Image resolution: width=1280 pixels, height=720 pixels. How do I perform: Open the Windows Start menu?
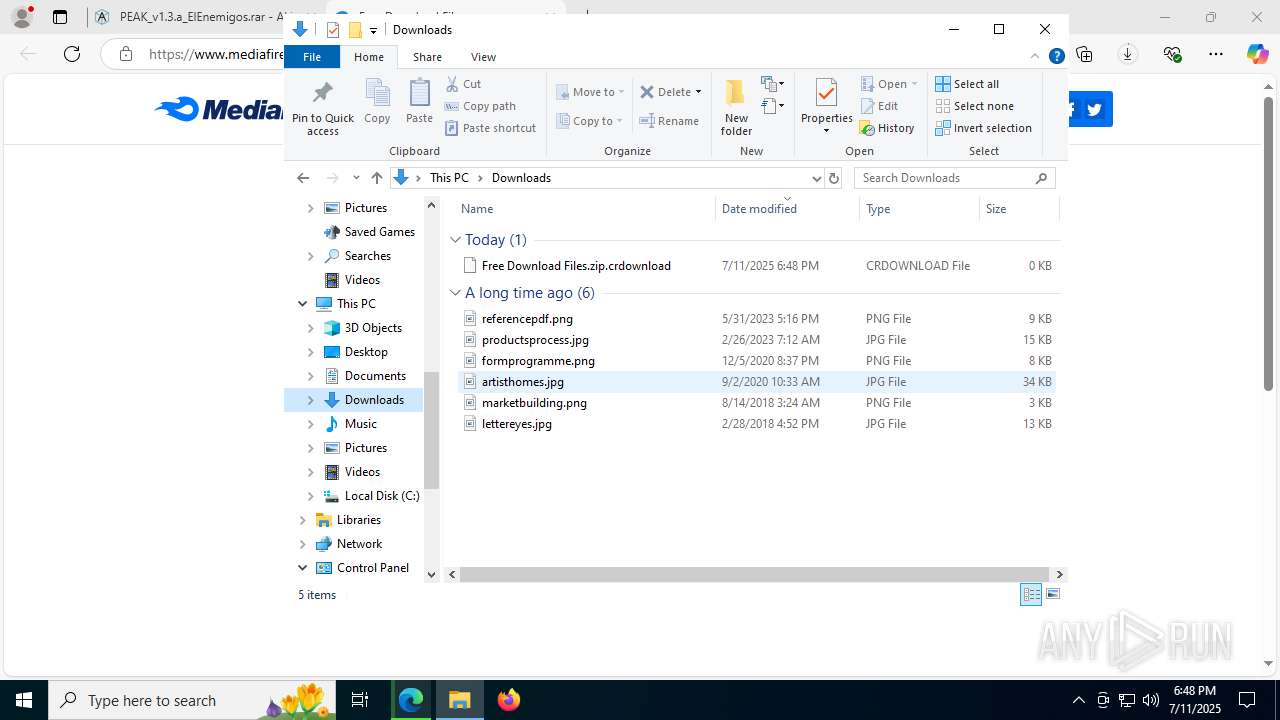24,700
